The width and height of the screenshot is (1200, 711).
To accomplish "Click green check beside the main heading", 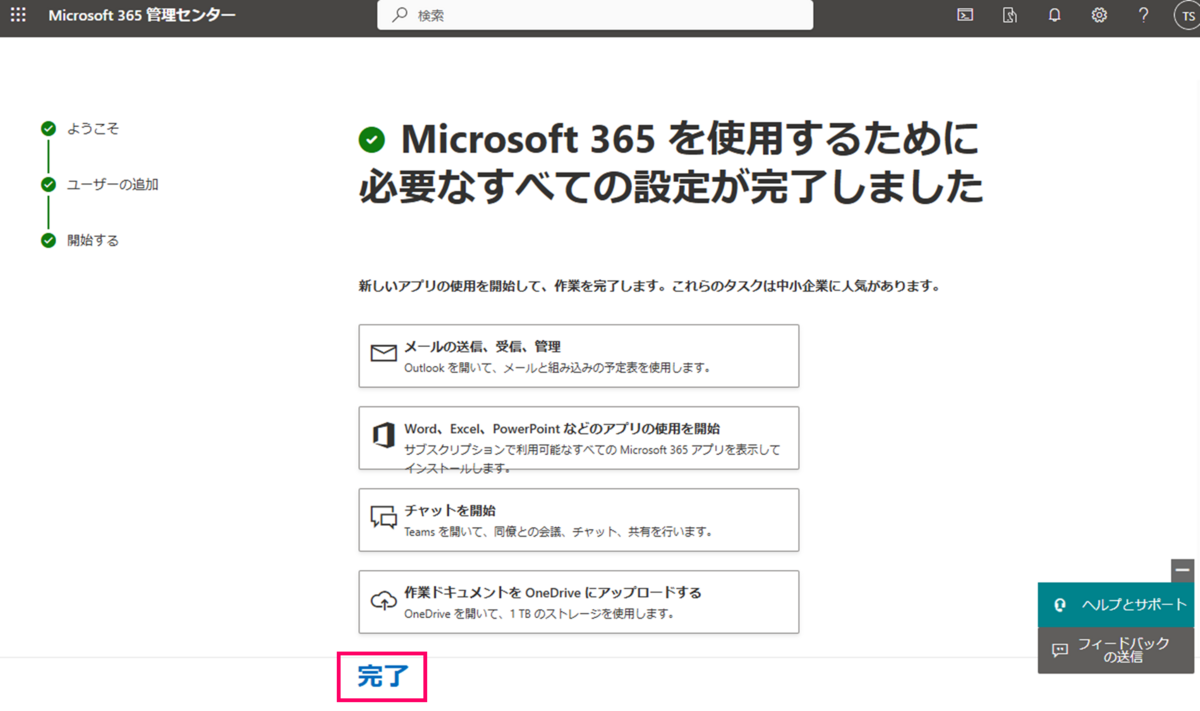I will (372, 141).
